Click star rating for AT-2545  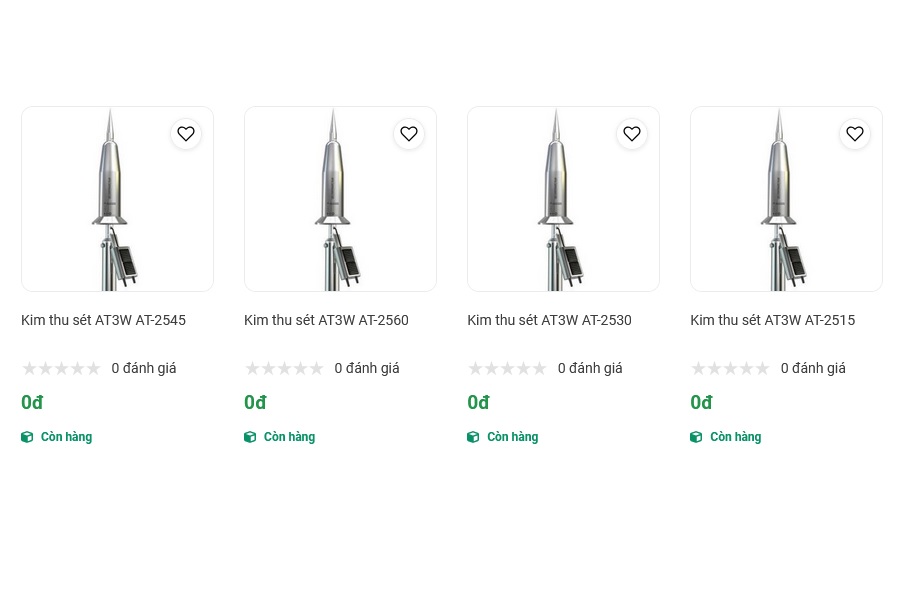(x=61, y=368)
